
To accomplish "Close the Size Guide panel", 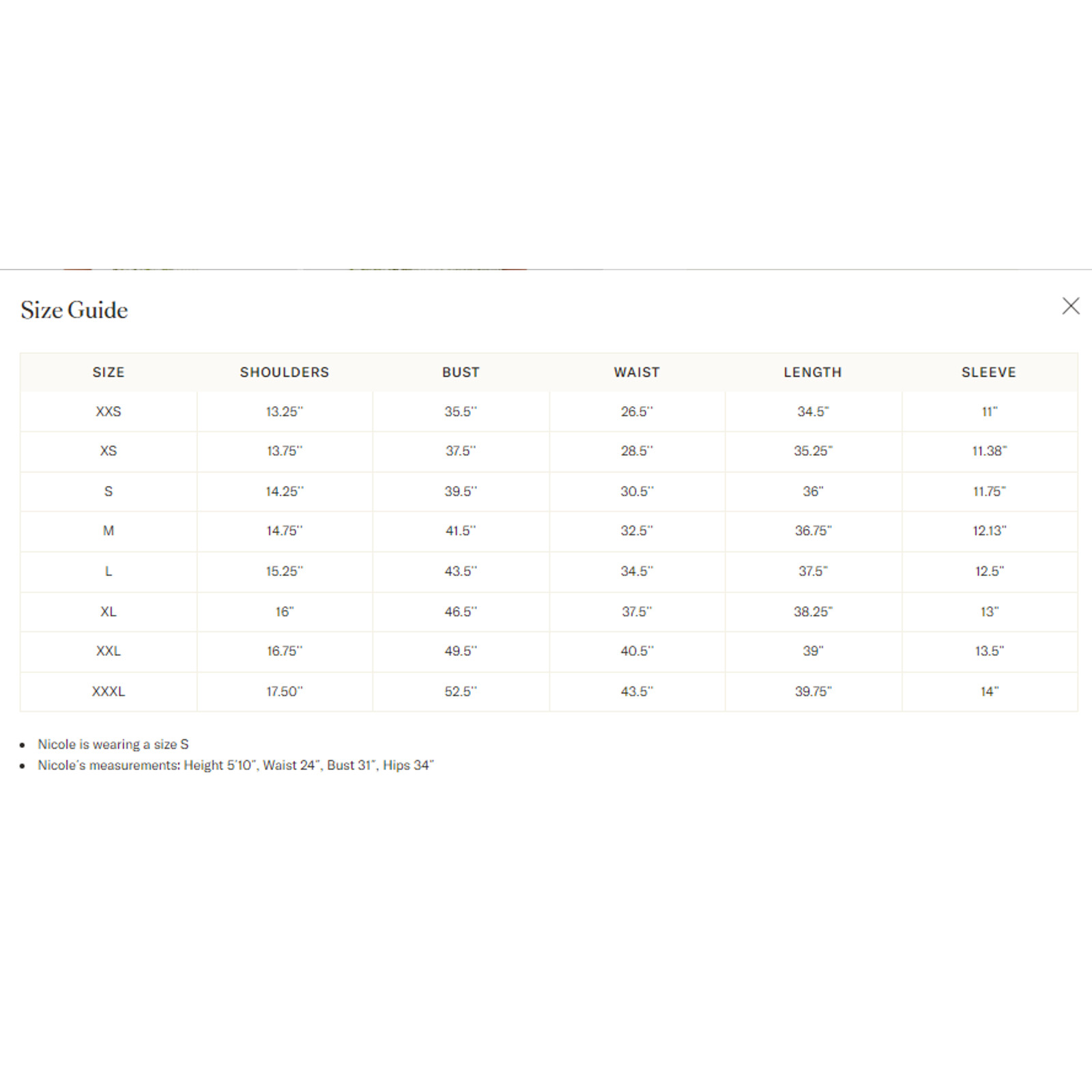I will [x=1070, y=306].
